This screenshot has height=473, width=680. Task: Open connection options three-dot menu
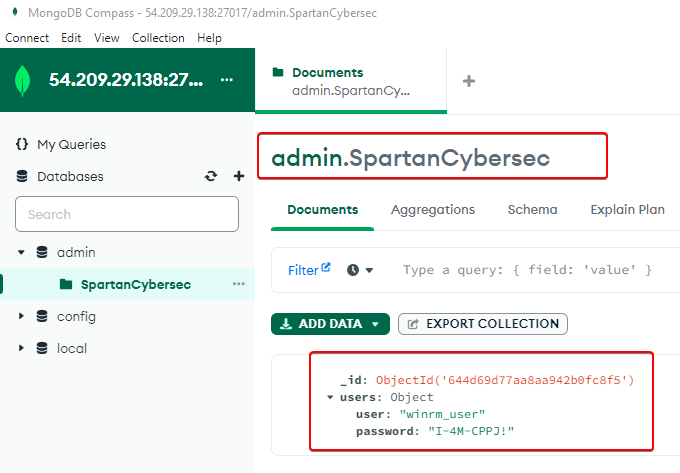click(226, 80)
